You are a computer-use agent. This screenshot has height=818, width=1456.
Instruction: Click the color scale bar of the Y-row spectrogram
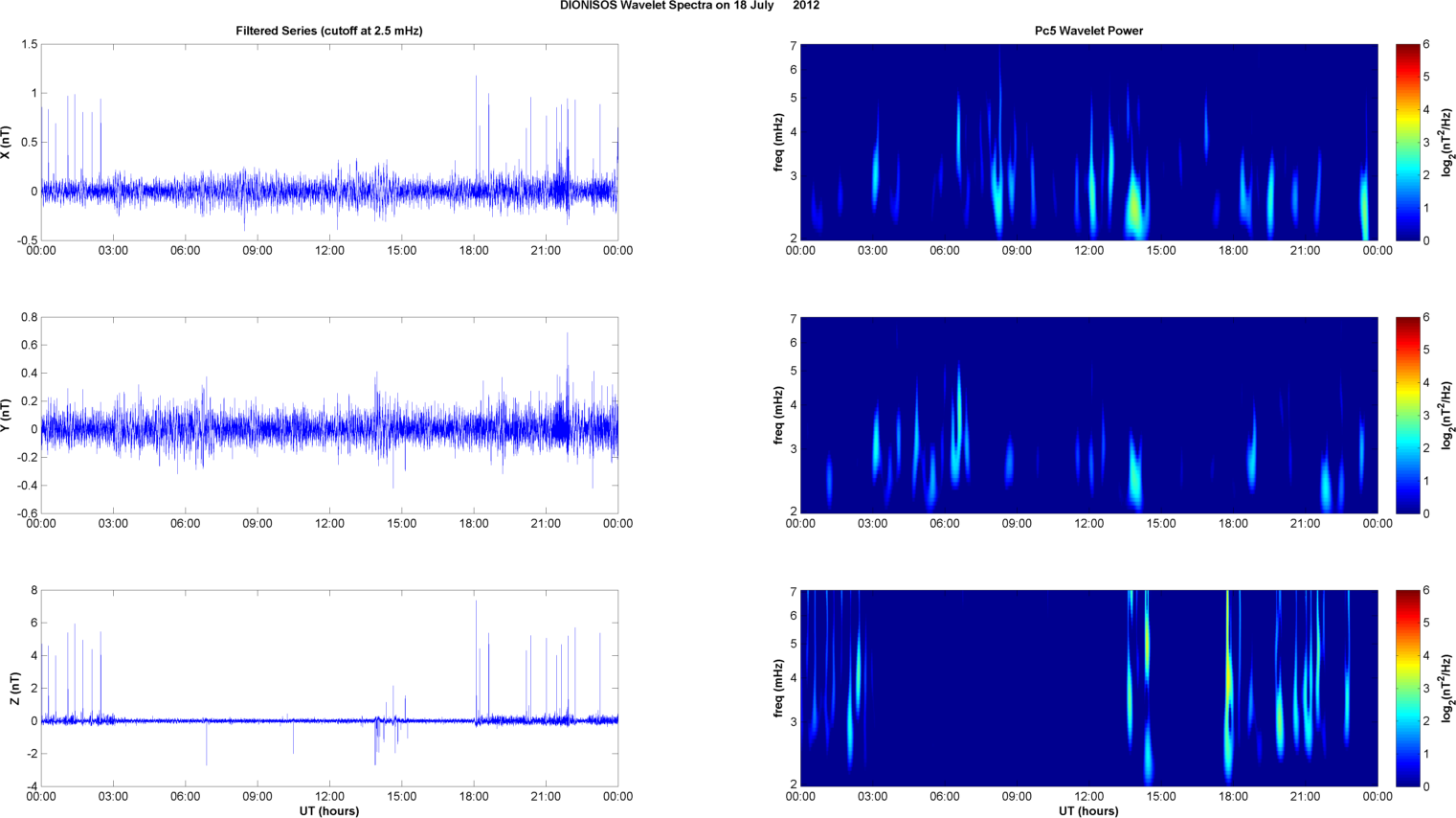tap(1407, 415)
